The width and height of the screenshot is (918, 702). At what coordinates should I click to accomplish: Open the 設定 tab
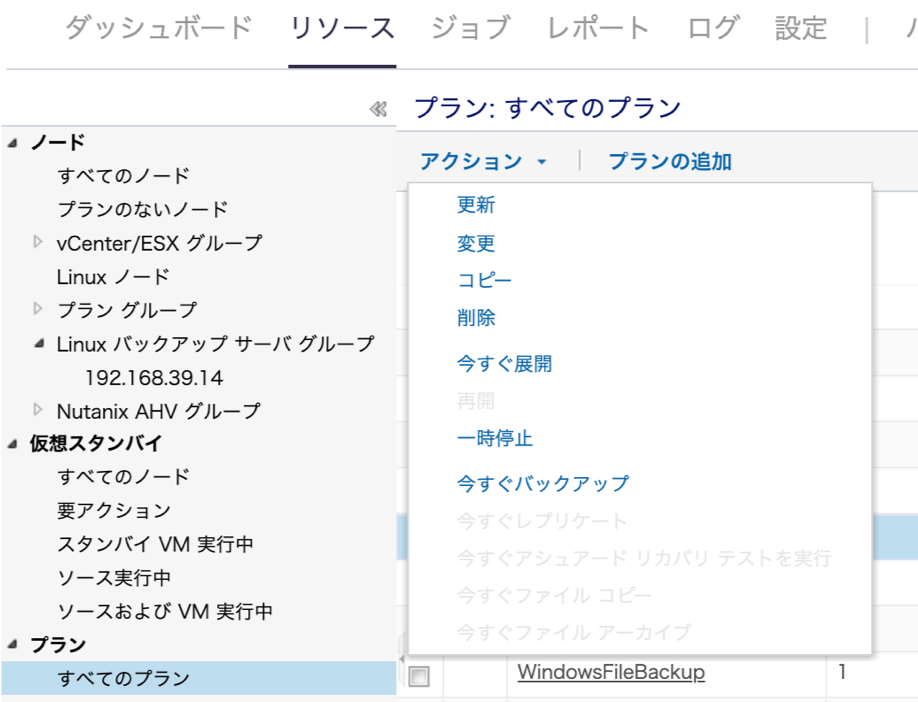click(x=801, y=28)
